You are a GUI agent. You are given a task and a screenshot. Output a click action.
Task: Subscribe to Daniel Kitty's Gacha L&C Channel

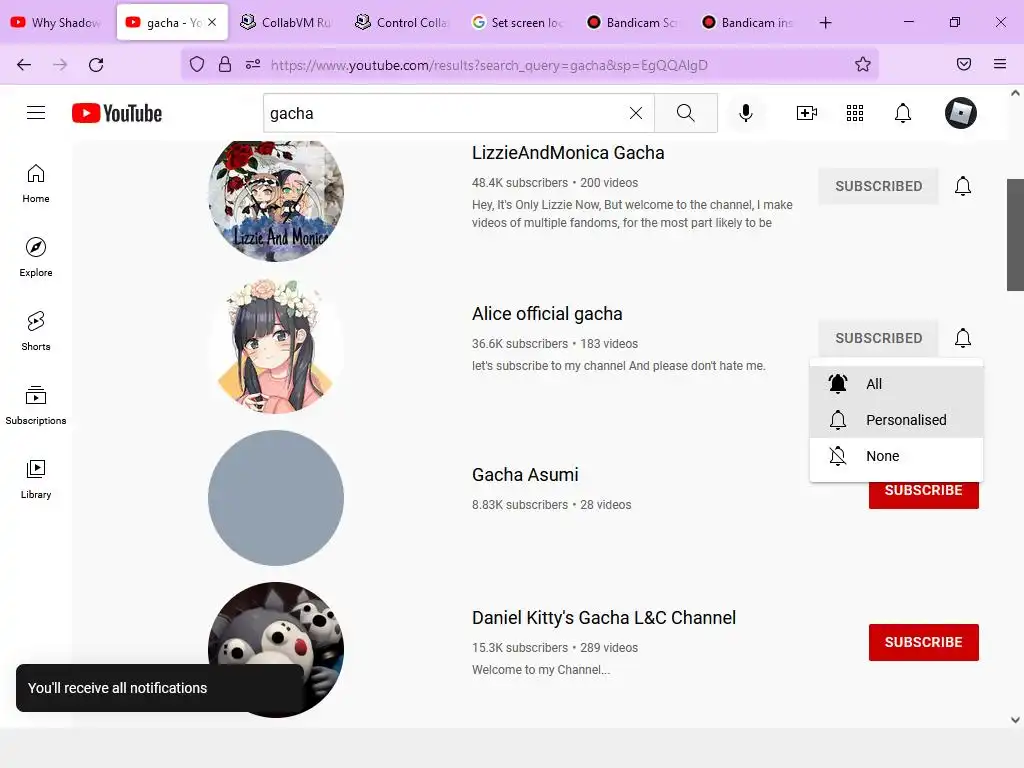click(923, 642)
